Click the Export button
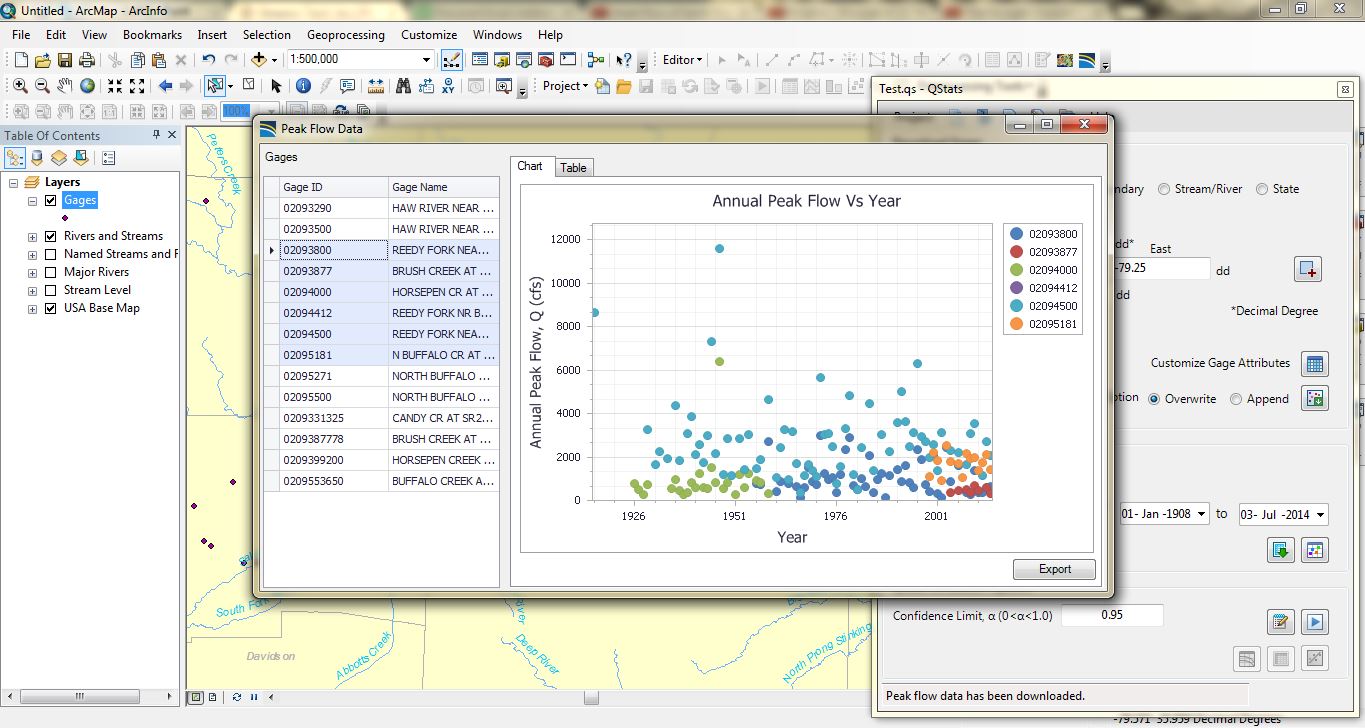The image size is (1365, 728). [1054, 569]
